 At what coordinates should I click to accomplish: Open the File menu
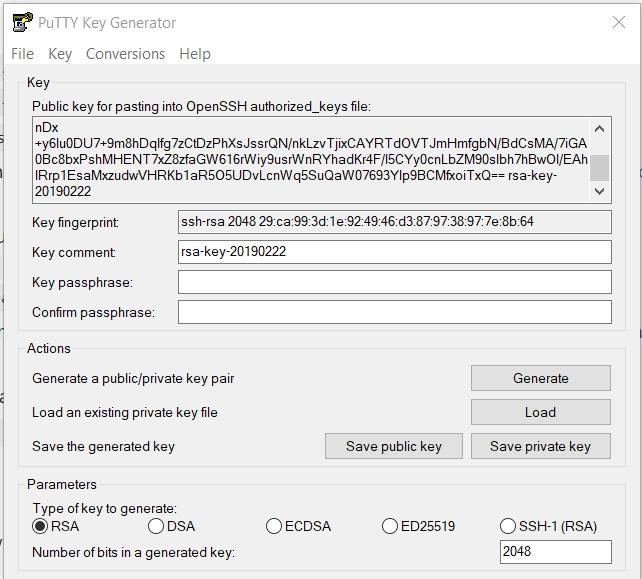(x=23, y=54)
